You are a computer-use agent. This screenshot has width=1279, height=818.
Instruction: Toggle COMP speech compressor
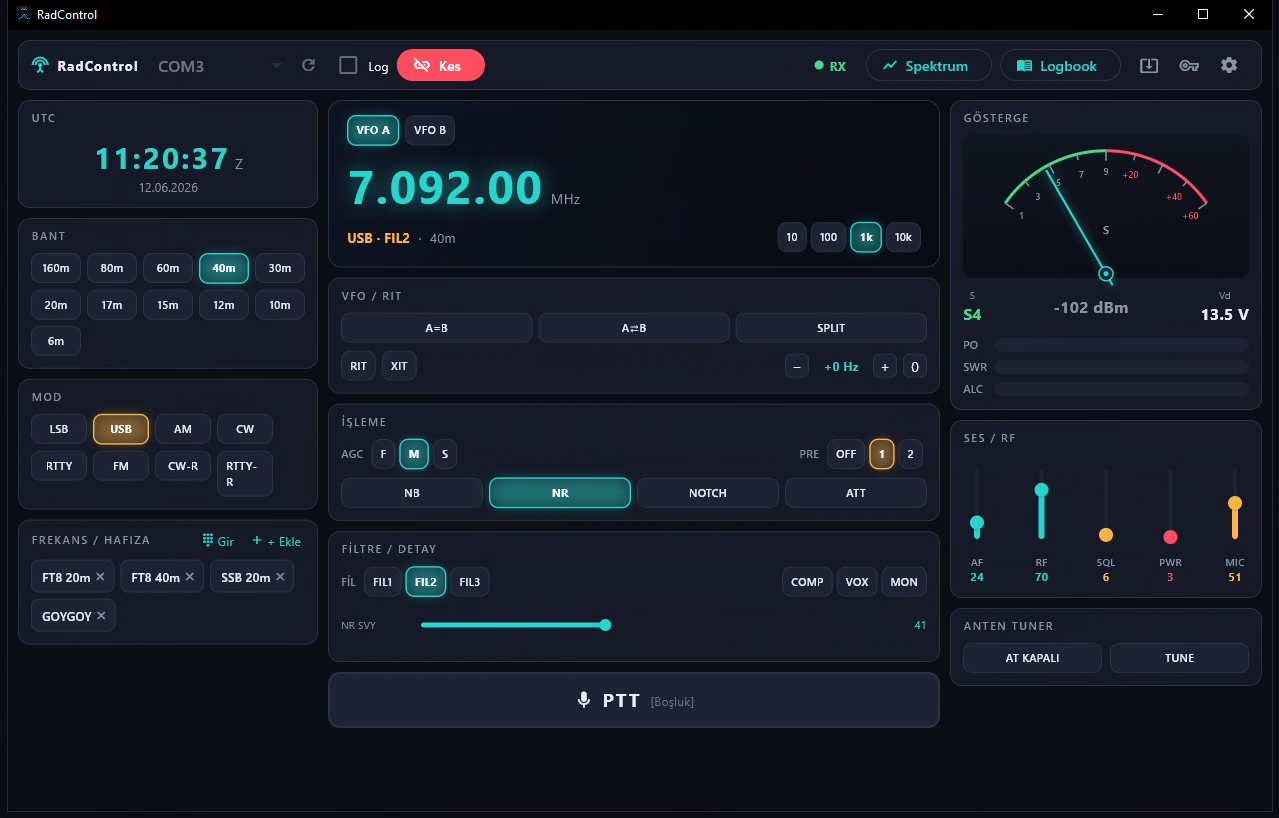[x=807, y=582]
